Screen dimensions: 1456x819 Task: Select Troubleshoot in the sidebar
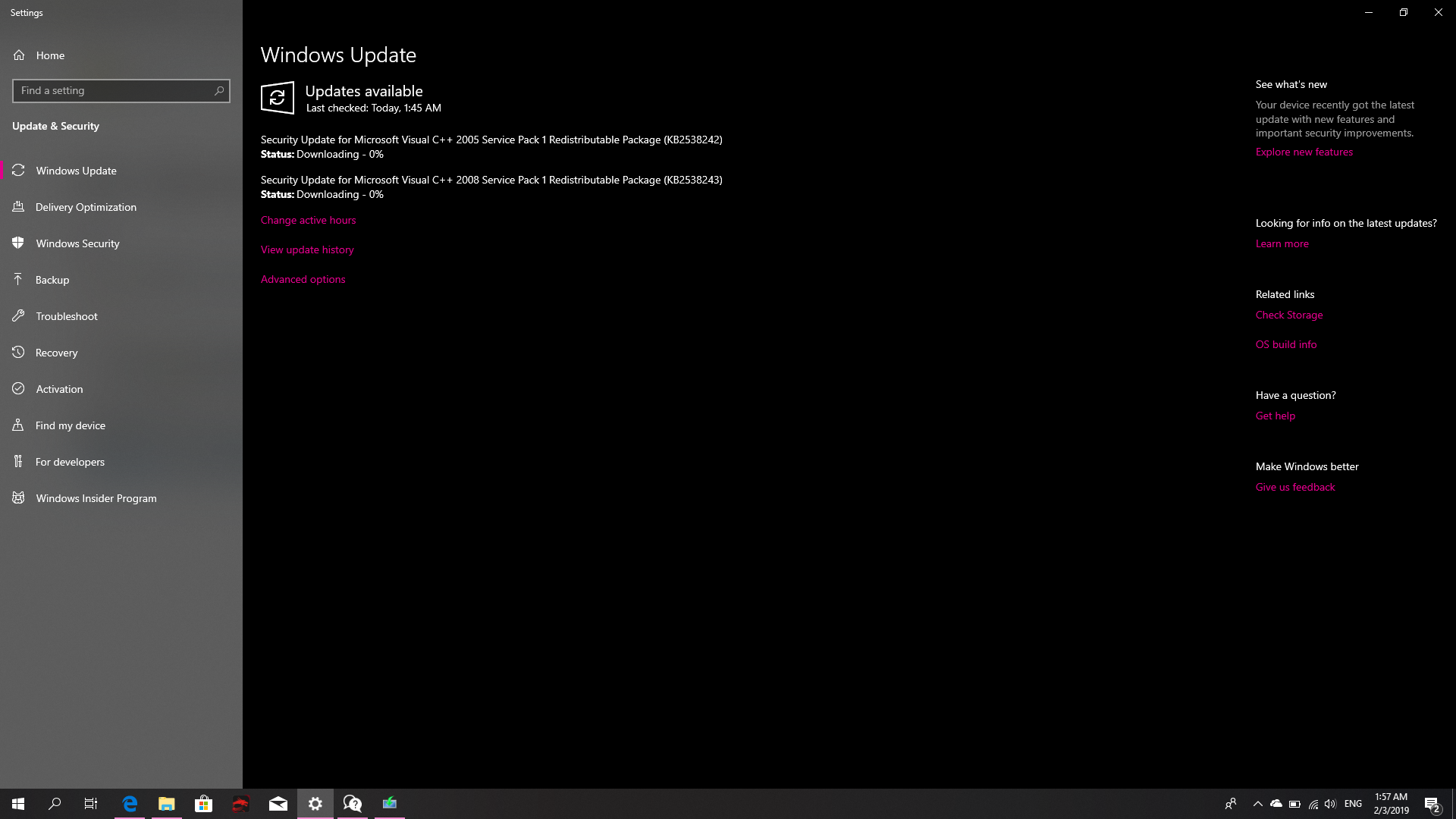point(121,316)
